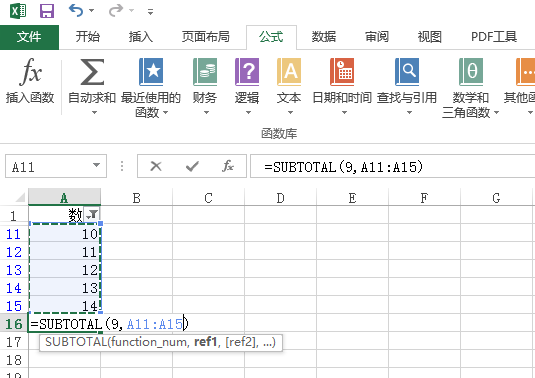Select row header 1
535x378 pixels.
pyautogui.click(x=14, y=216)
